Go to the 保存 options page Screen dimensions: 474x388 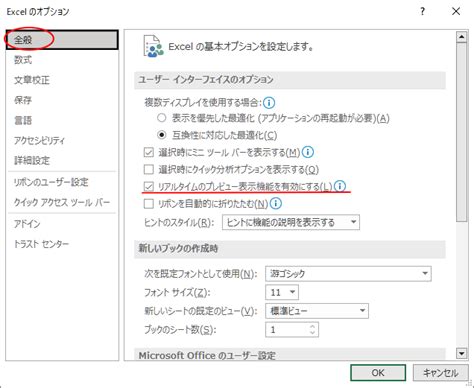tap(23, 100)
